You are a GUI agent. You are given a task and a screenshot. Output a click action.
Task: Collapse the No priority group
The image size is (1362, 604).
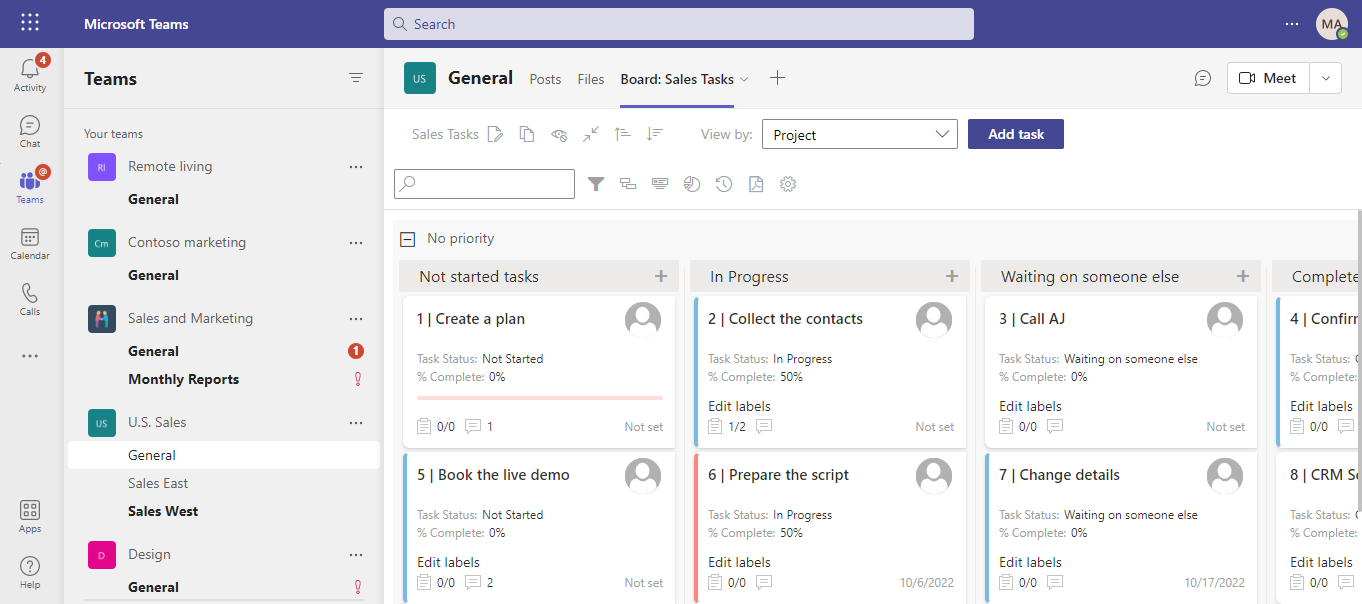pos(407,238)
